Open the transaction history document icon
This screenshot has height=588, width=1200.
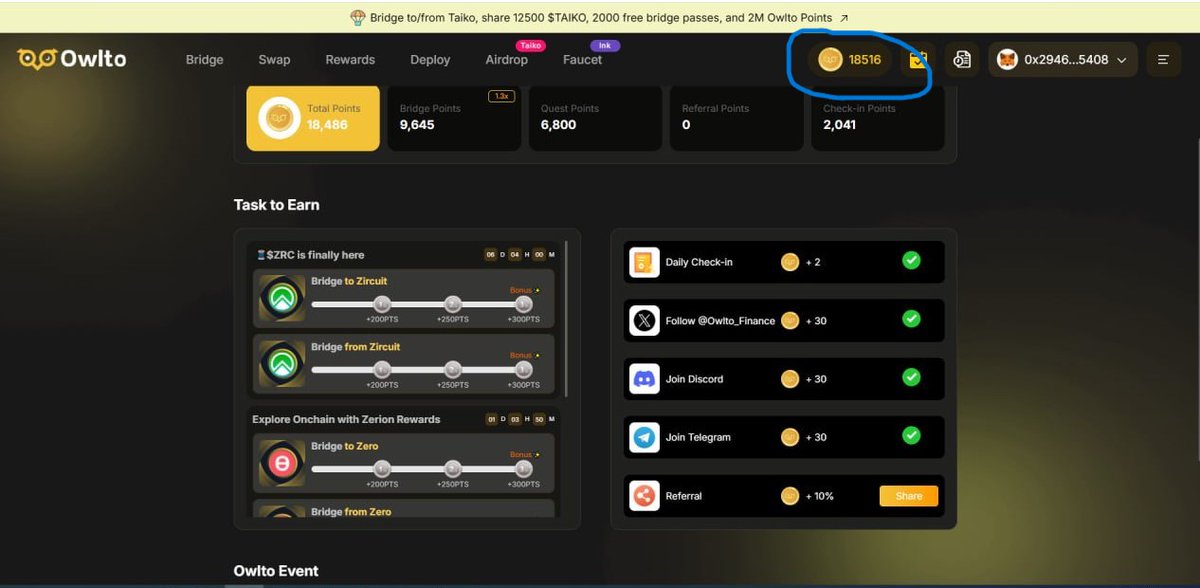point(962,60)
